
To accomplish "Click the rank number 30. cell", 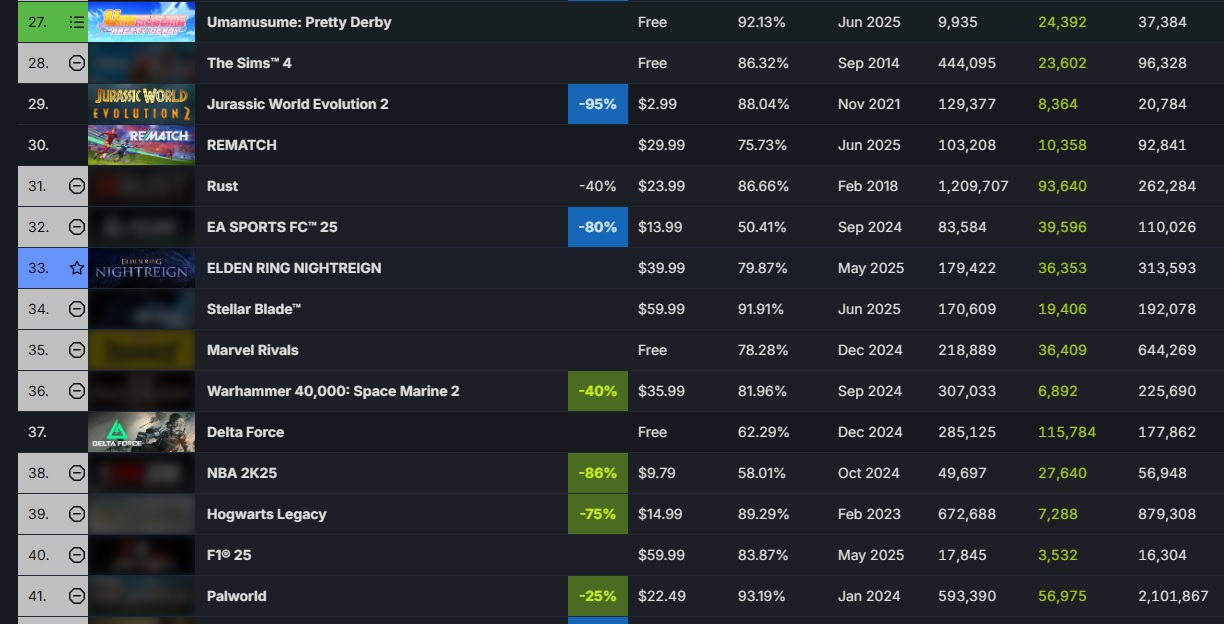I will [38, 145].
